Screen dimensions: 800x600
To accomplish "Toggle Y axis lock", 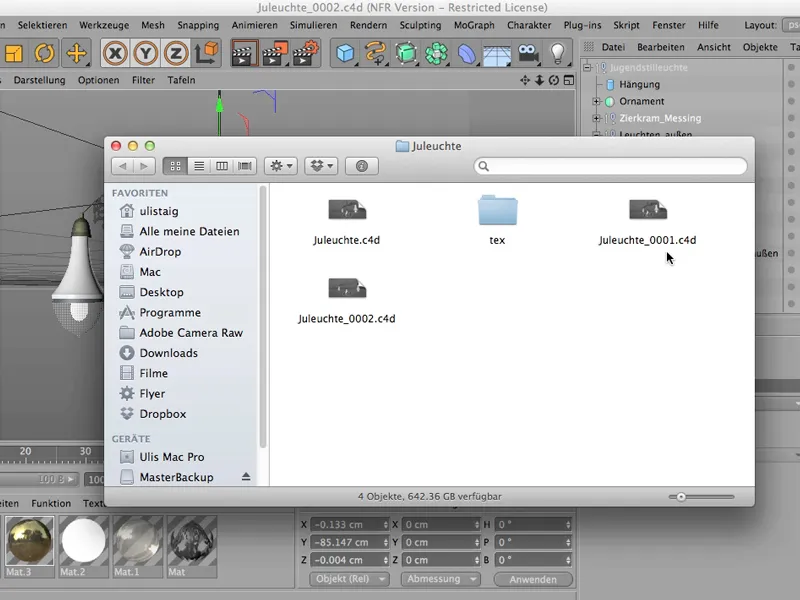I will pos(146,53).
